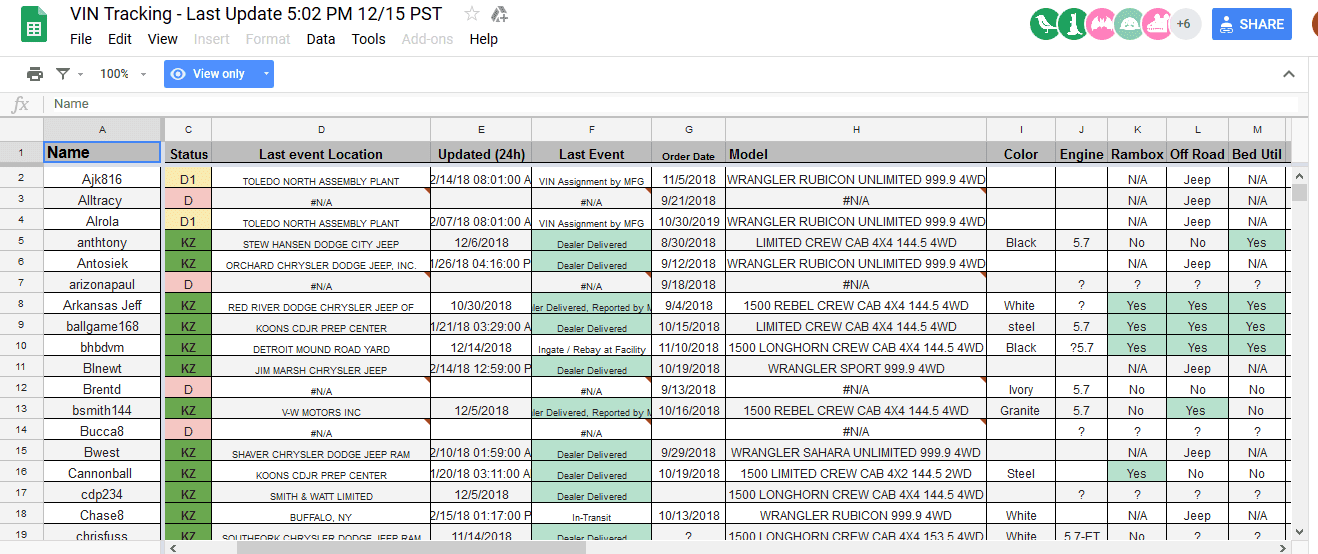1318x554 pixels.
Task: Click the SHARE button
Action: tap(1251, 24)
